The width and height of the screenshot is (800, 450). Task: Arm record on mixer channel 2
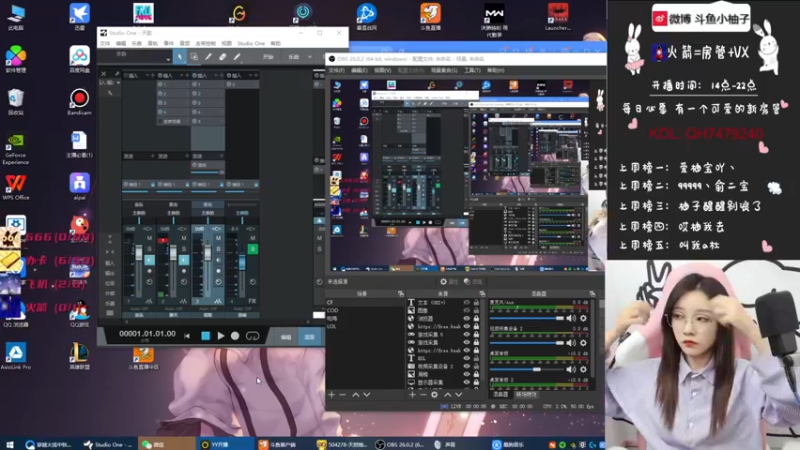tap(184, 271)
